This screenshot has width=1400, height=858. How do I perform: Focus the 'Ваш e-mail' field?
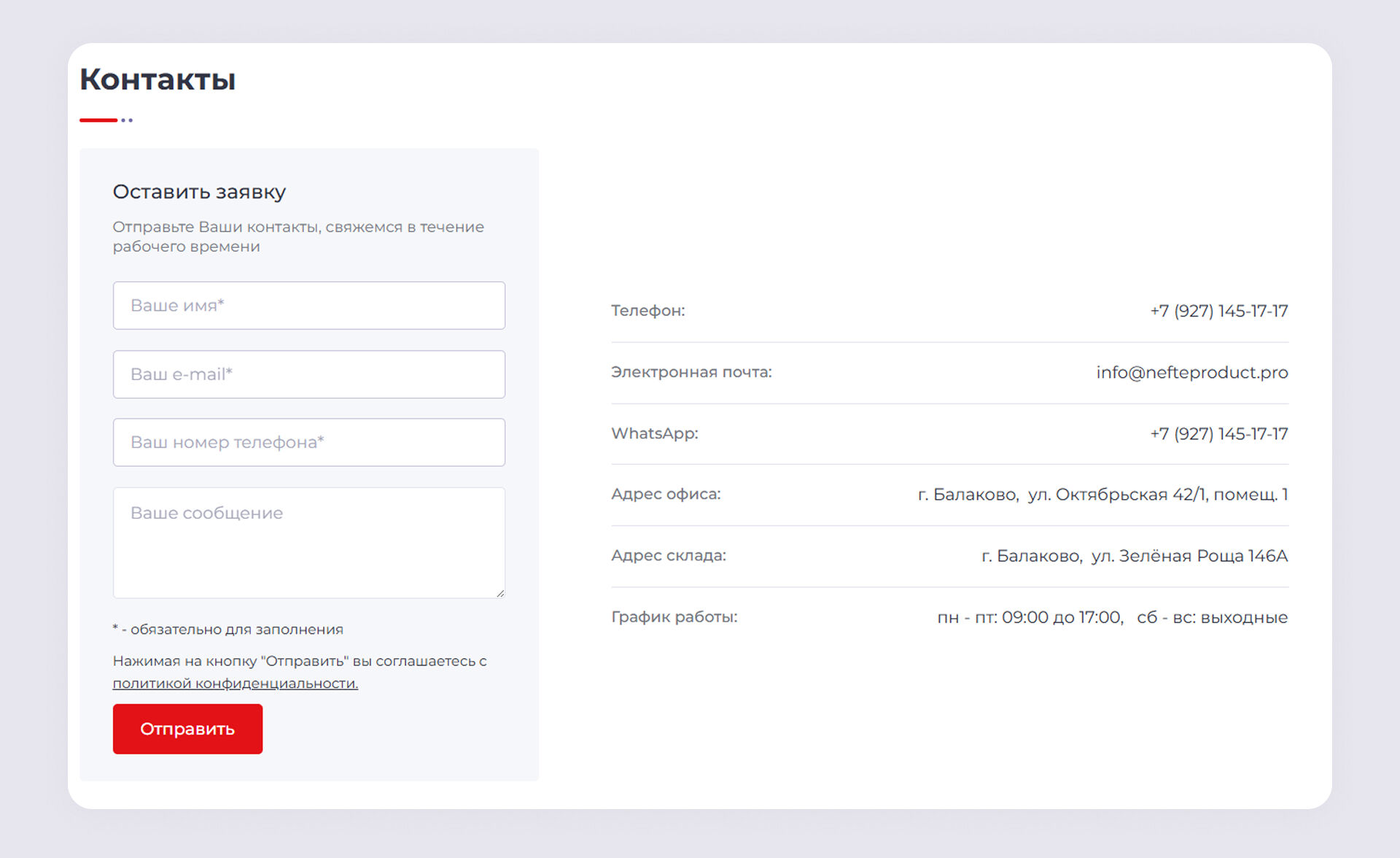point(308,374)
